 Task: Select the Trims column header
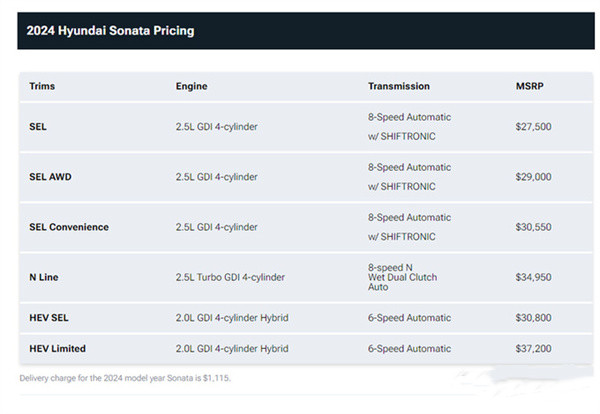[x=43, y=87]
